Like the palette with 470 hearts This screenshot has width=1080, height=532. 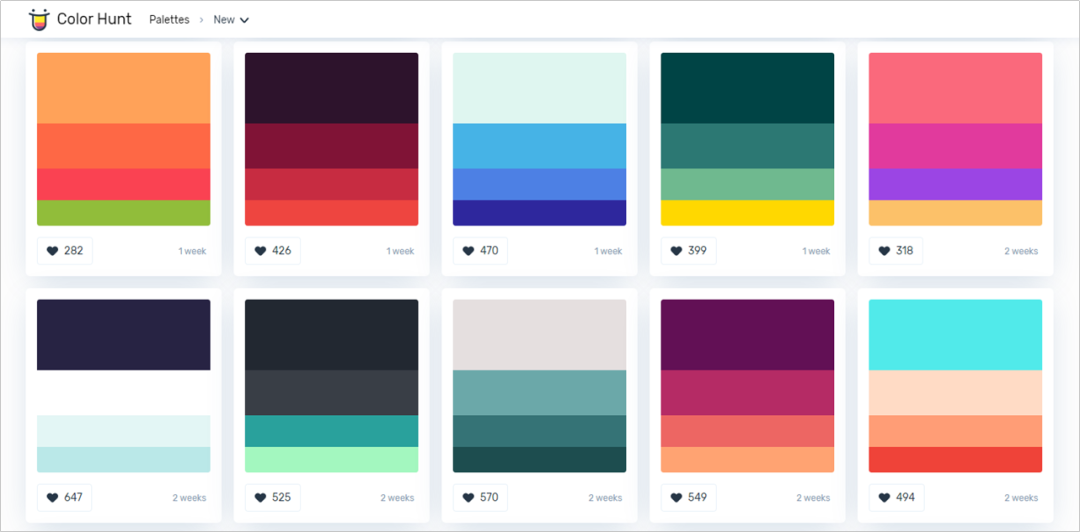pyautogui.click(x=481, y=251)
